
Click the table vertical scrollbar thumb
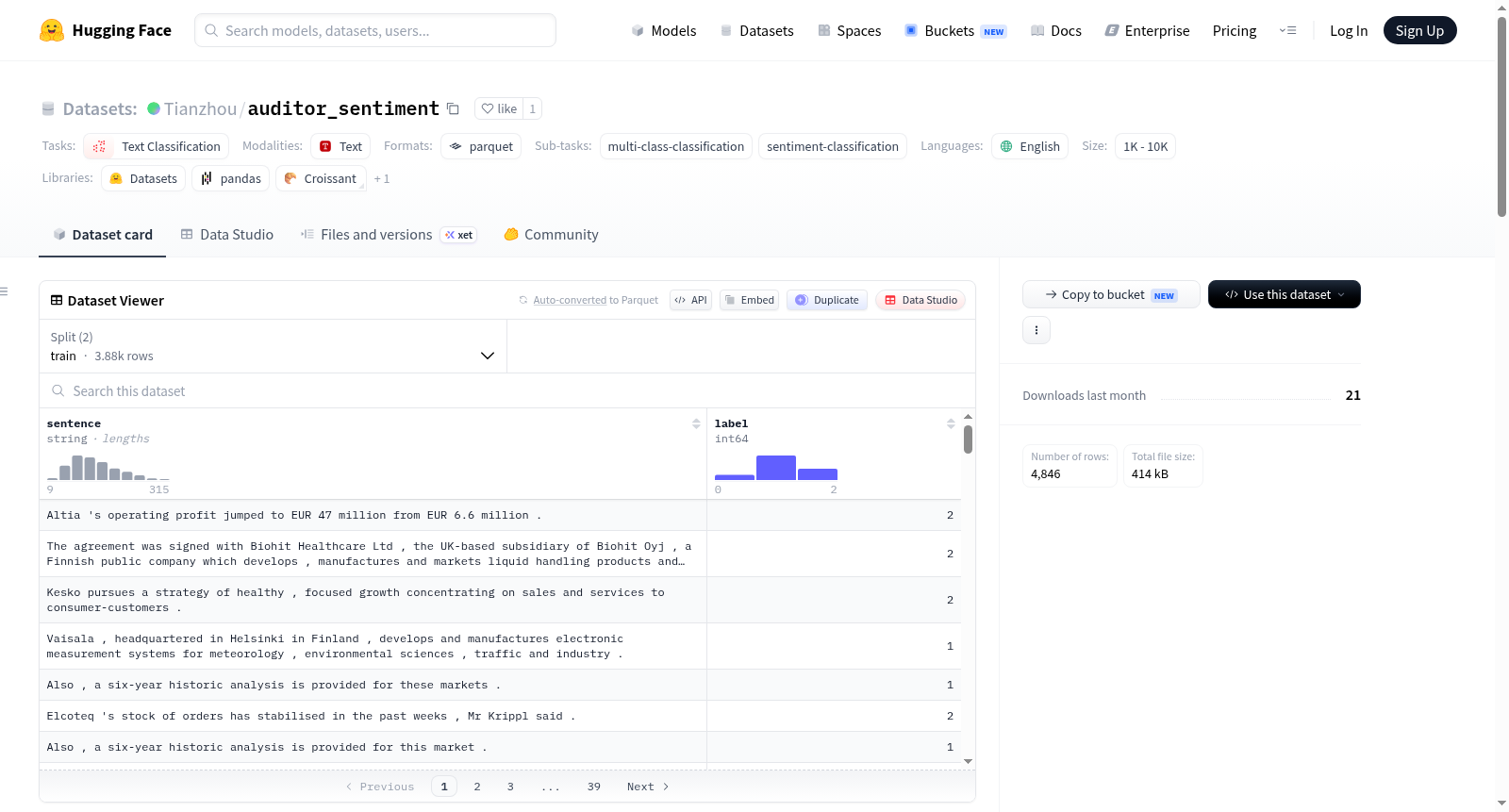tap(968, 439)
